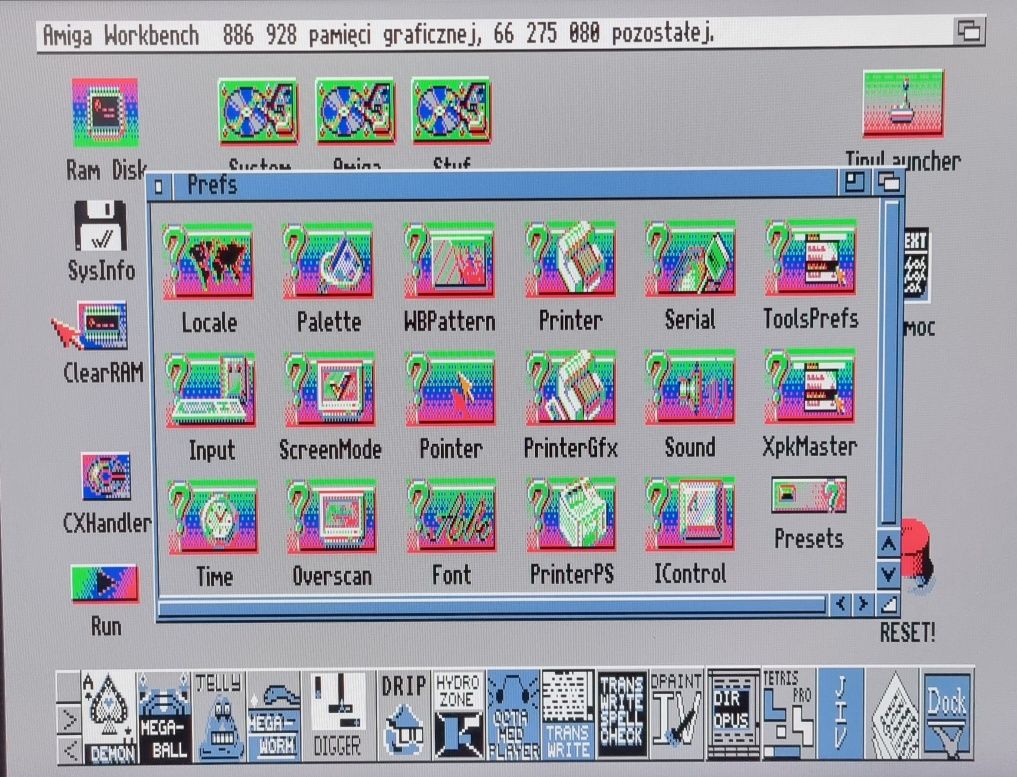The image size is (1017, 777).
Task: Click the Prefs window up scroll arrow
Action: [x=889, y=544]
